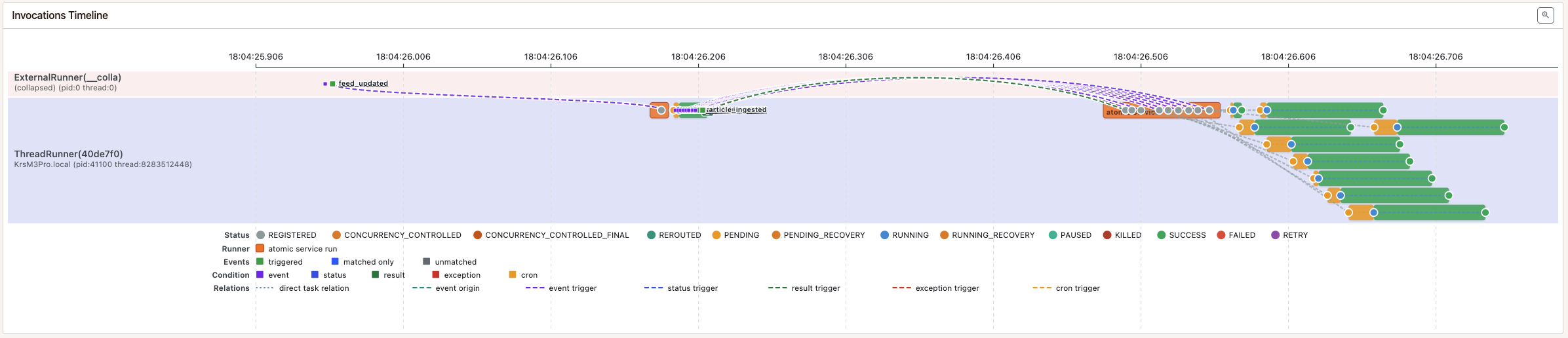Click the exception condition legend square

pyautogui.click(x=436, y=274)
